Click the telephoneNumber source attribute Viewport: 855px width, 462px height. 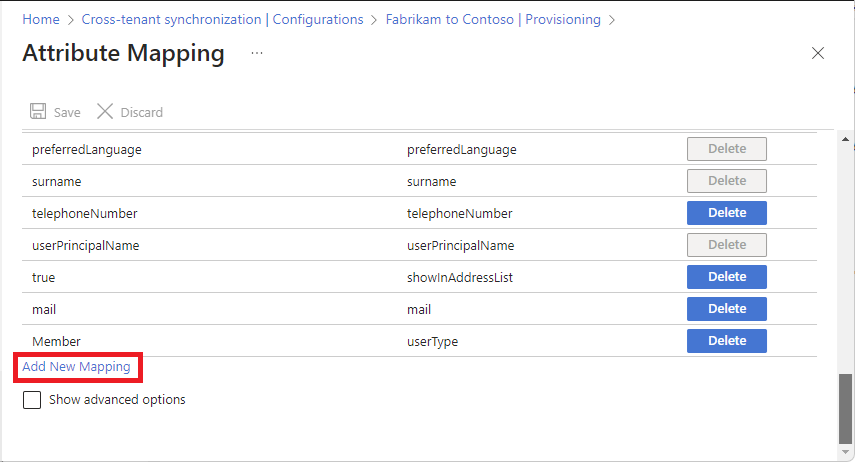(84, 213)
